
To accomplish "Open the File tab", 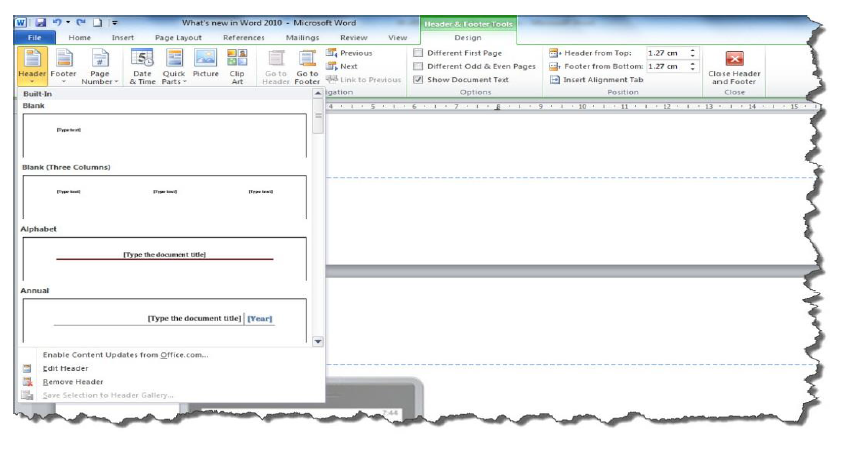I will [34, 37].
